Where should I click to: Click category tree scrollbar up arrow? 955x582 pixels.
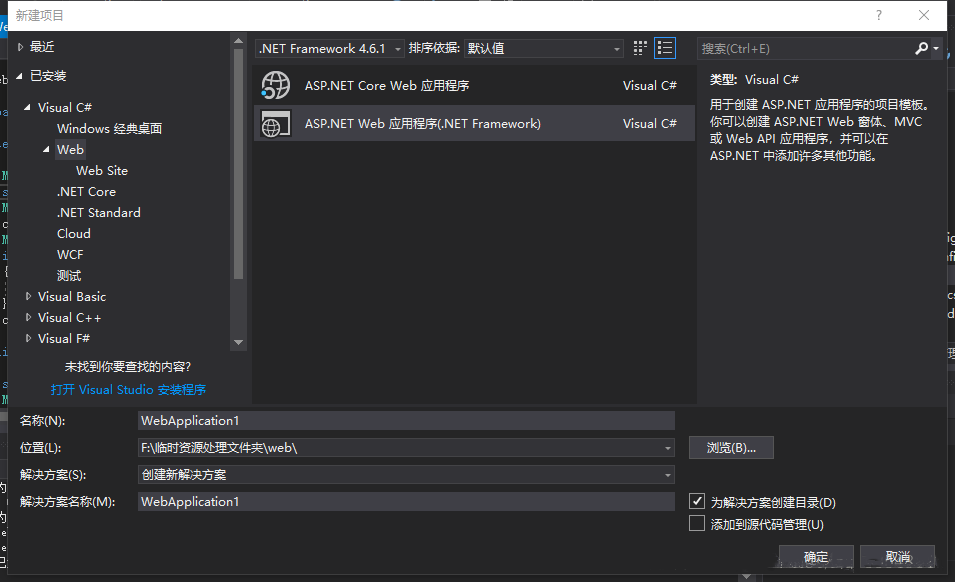point(238,41)
